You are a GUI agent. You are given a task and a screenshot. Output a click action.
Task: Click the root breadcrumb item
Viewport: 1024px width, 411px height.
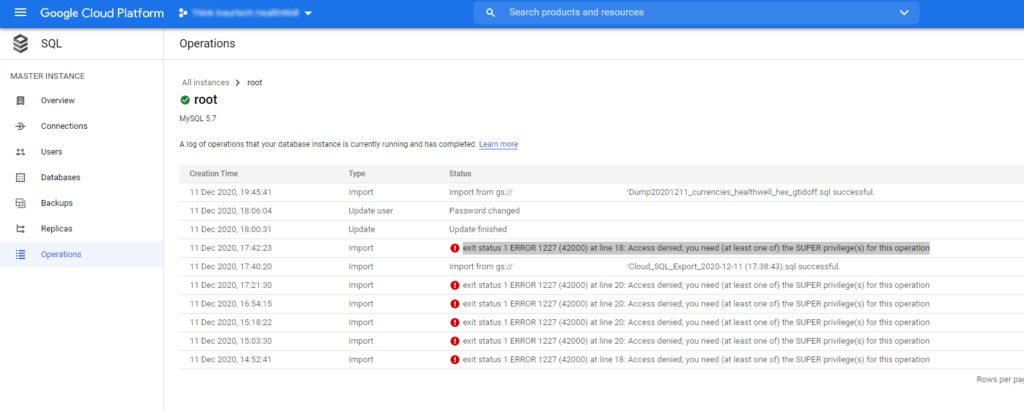[255, 82]
